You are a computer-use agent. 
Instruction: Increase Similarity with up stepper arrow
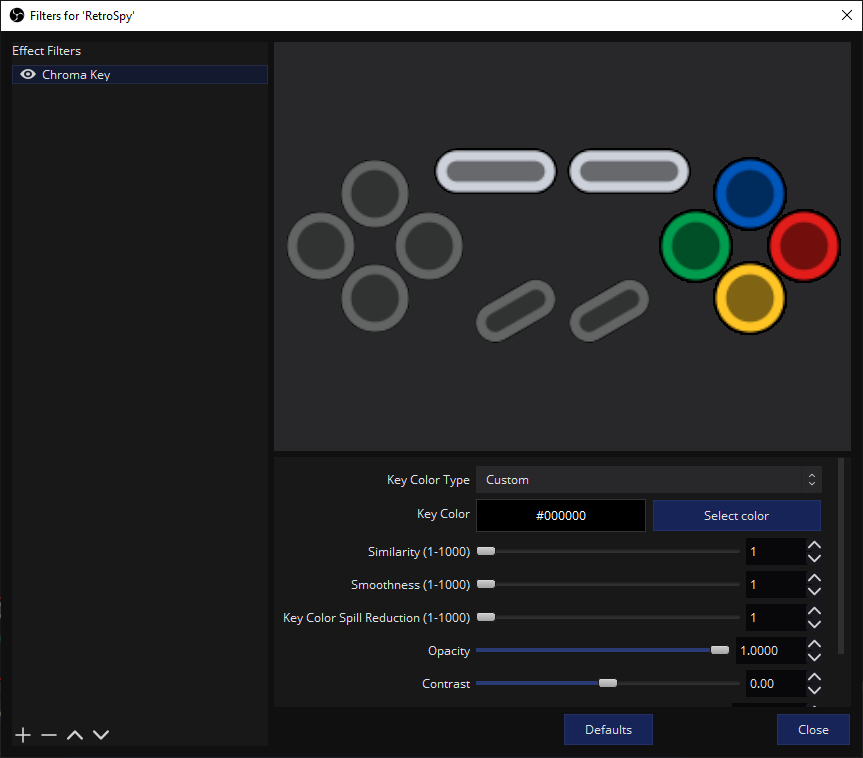(814, 545)
